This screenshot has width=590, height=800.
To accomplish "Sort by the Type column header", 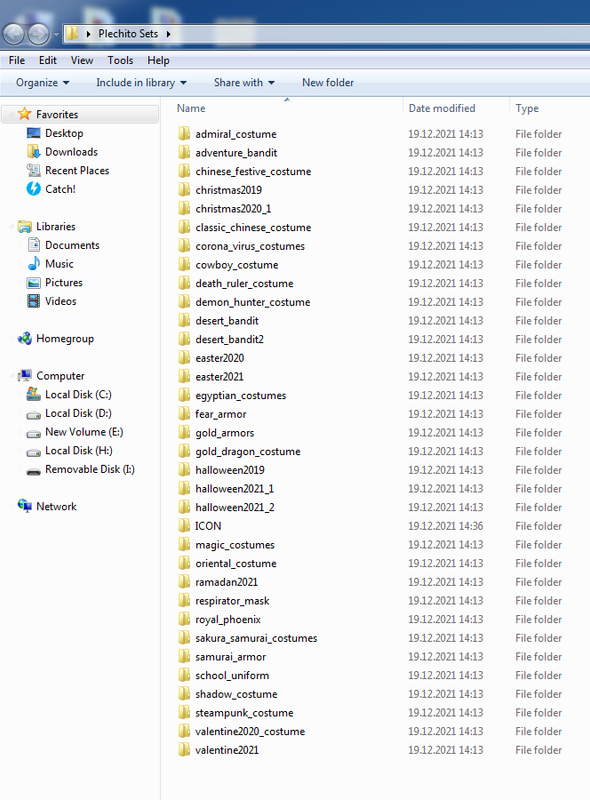I will pos(527,108).
